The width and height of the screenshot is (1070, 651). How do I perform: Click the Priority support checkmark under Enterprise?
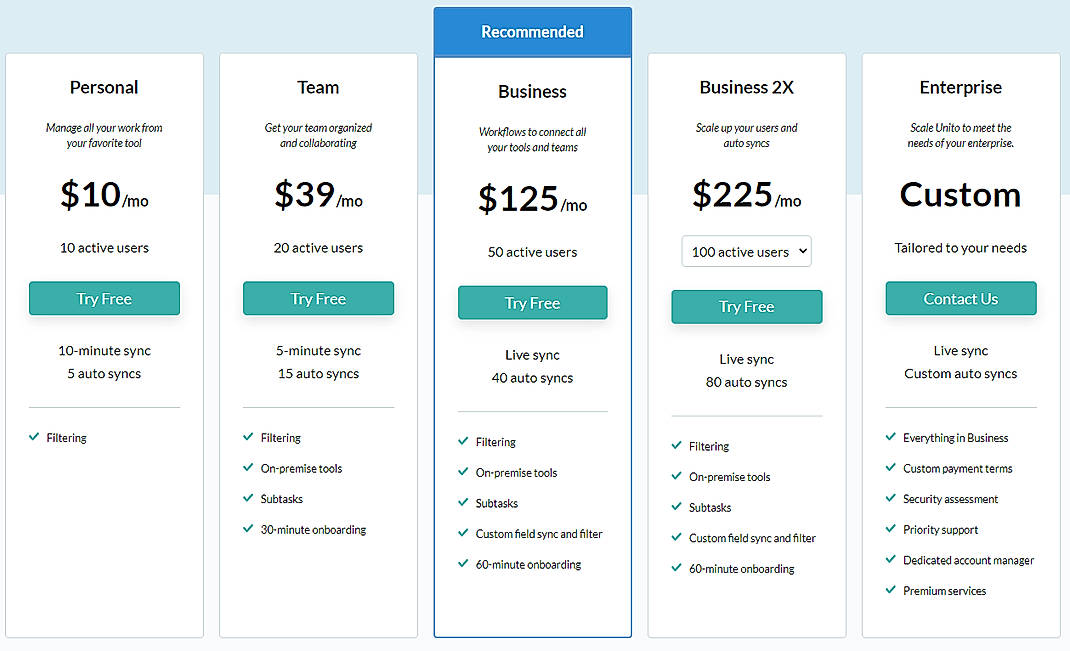(890, 529)
